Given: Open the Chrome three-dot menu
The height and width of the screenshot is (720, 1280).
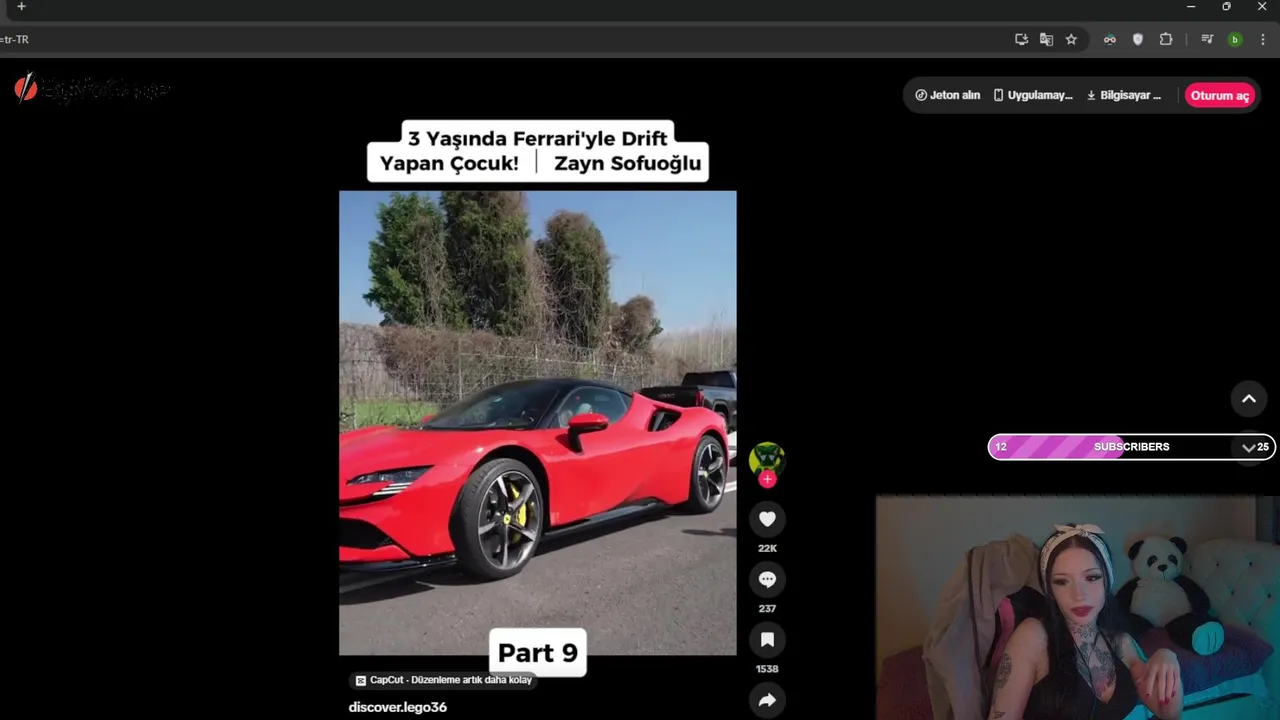Looking at the screenshot, I should [x=1262, y=39].
